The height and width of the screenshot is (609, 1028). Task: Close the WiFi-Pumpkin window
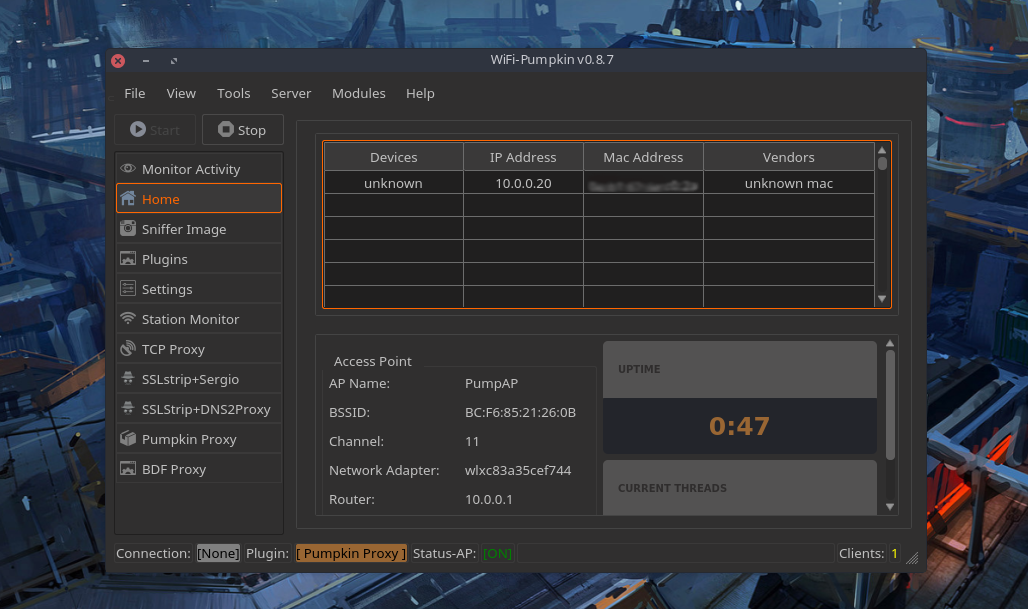pos(118,61)
